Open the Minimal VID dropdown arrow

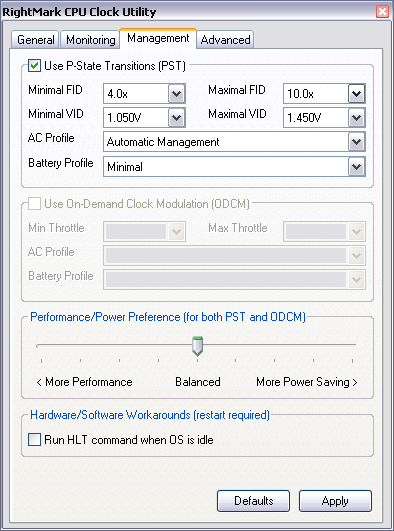pos(177,118)
